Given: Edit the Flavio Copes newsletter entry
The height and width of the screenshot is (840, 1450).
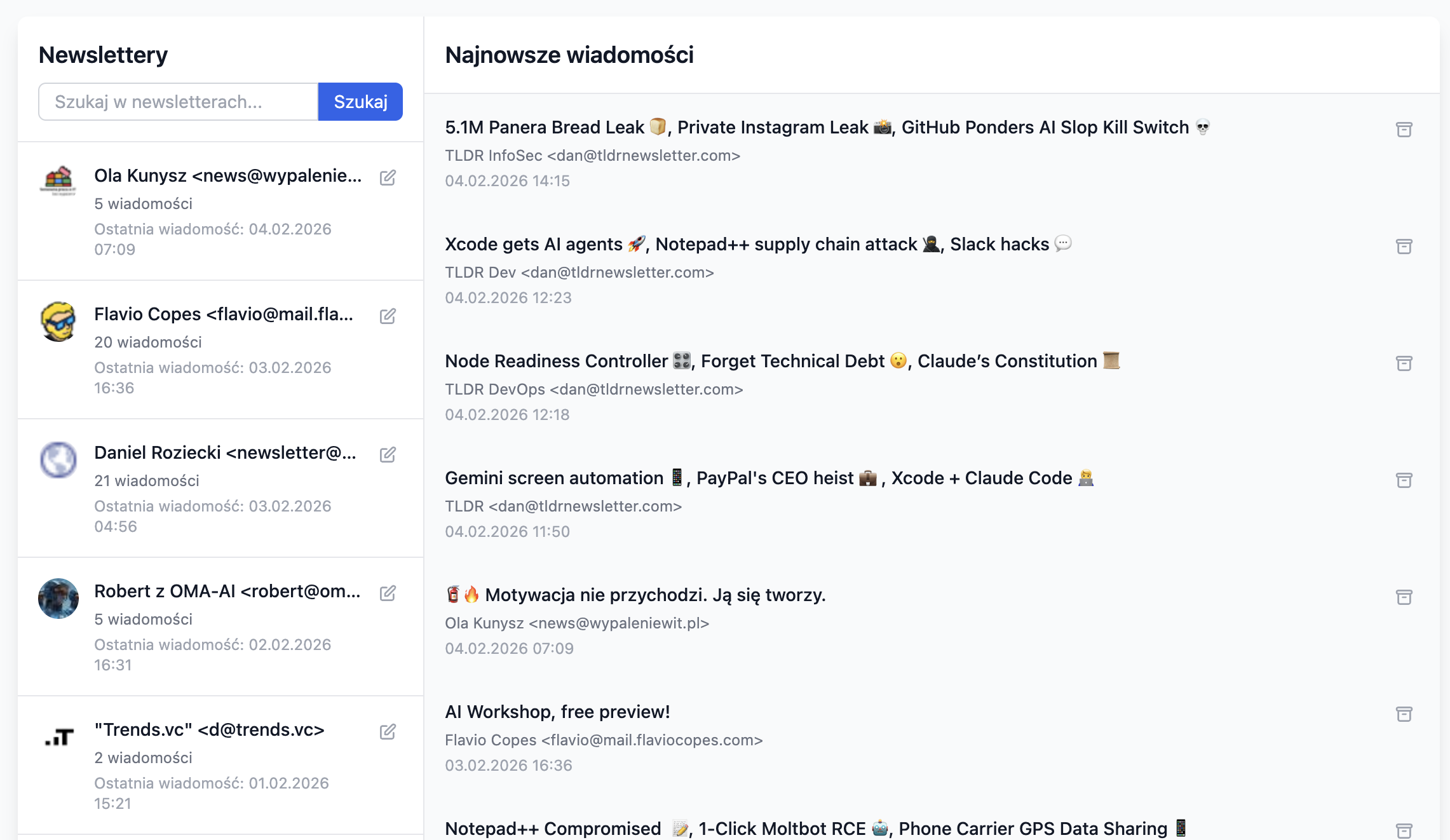Looking at the screenshot, I should (x=388, y=316).
